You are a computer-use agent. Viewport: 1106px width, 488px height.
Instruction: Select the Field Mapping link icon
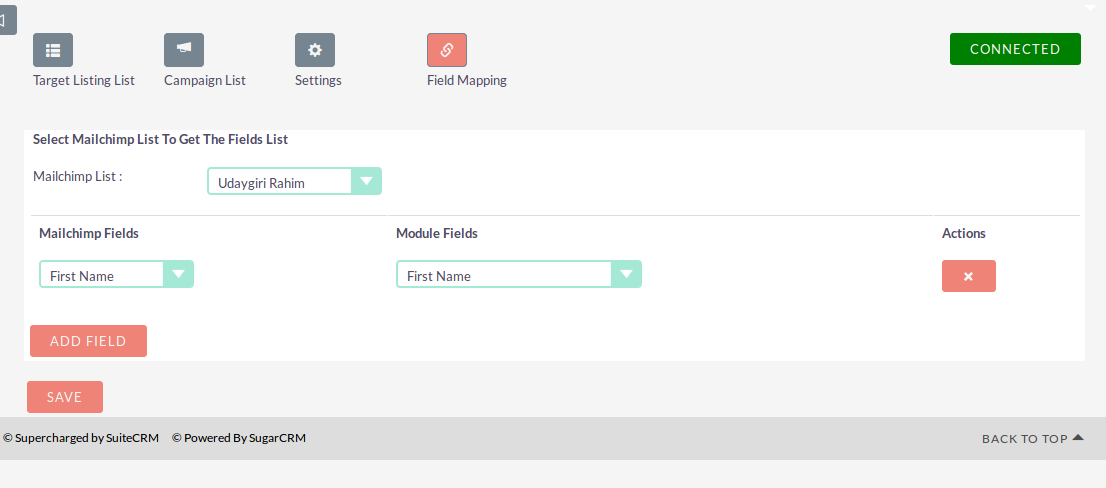point(446,50)
